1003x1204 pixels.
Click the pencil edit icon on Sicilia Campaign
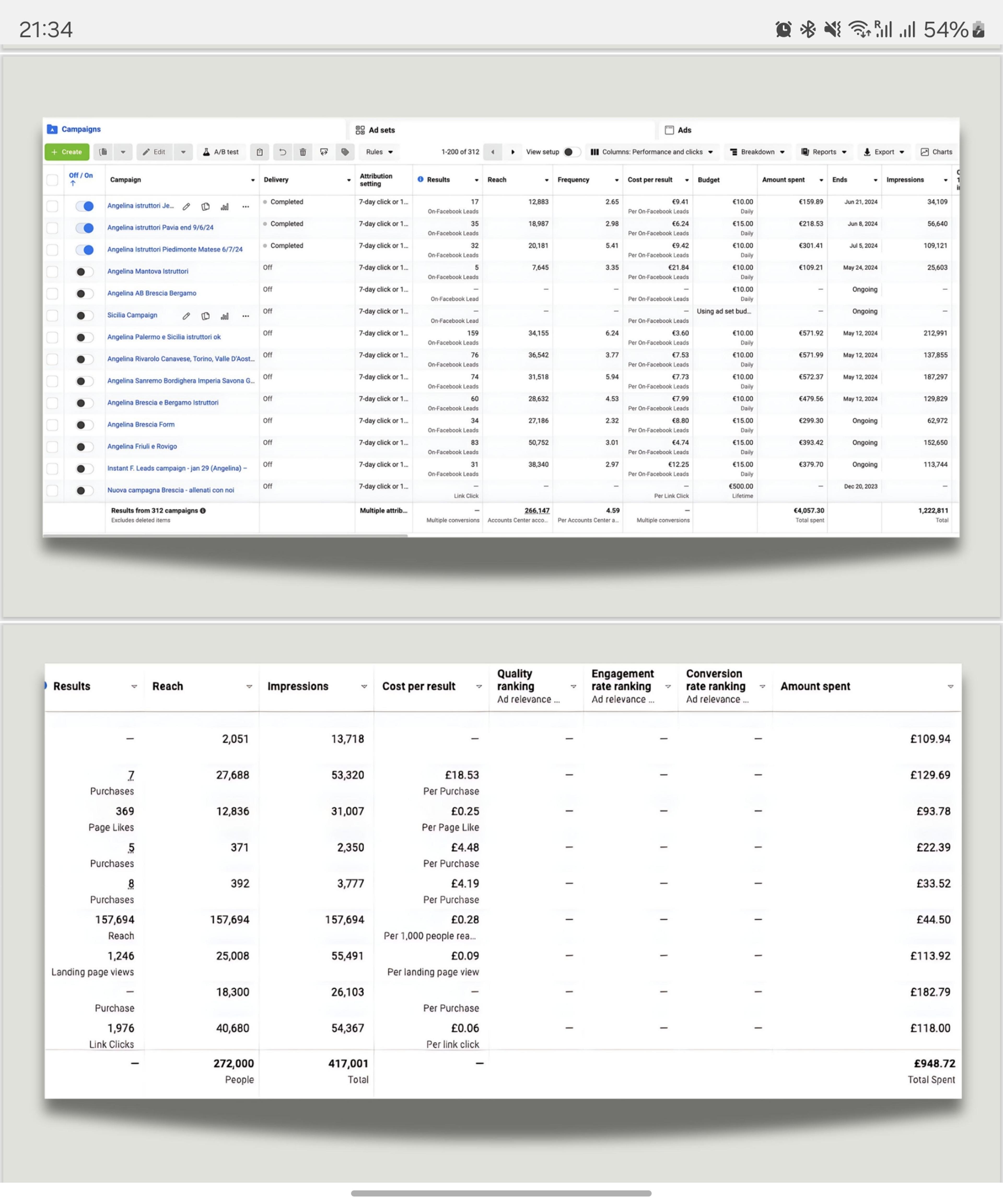186,316
